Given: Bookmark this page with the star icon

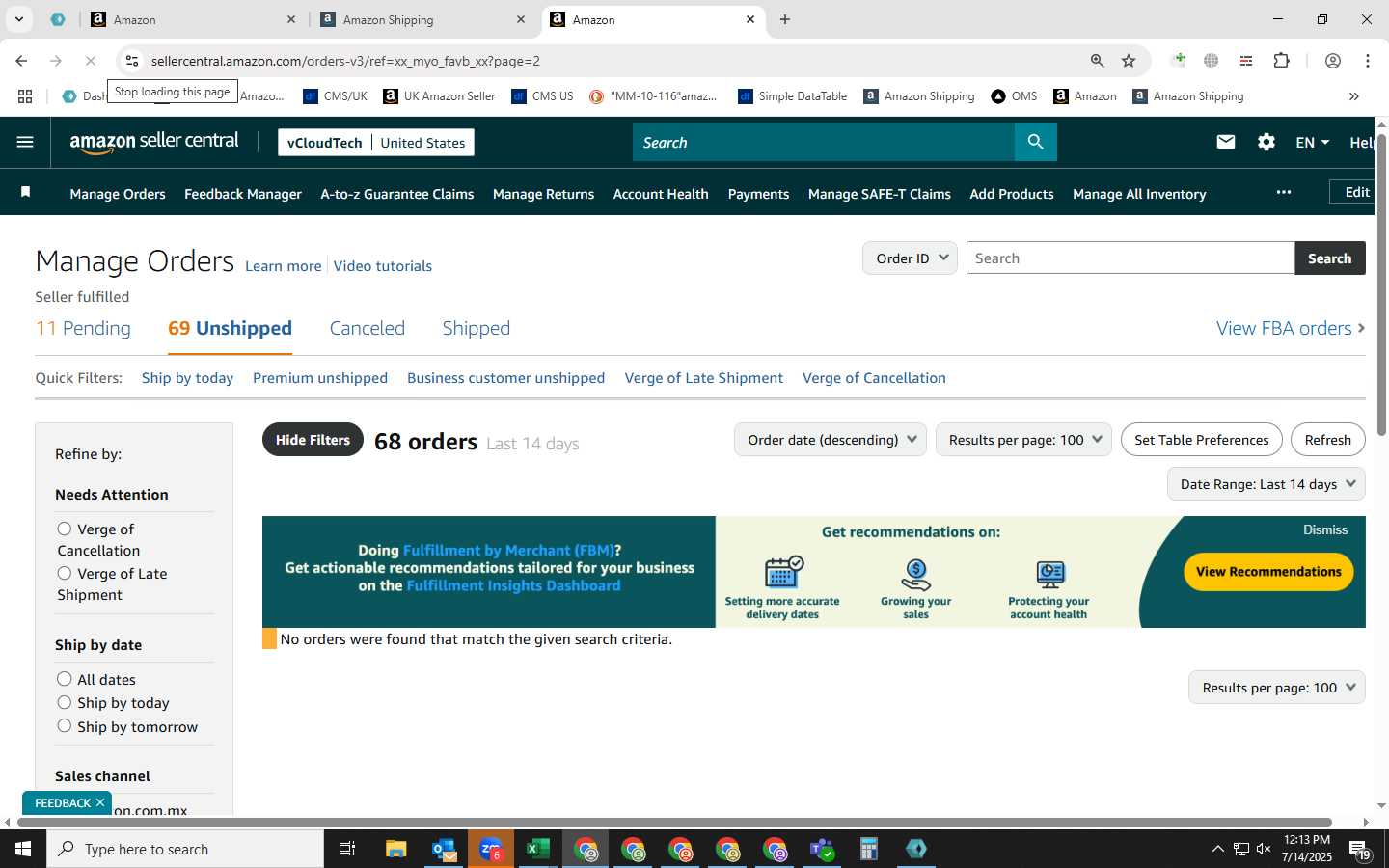Looking at the screenshot, I should pos(1129,61).
